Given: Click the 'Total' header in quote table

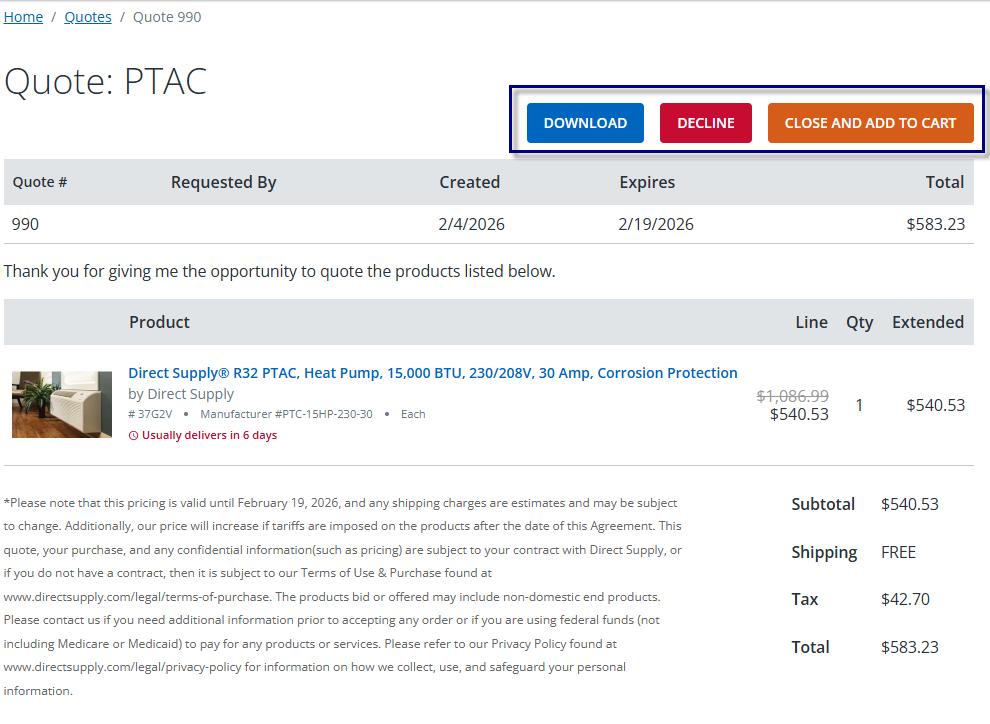Looking at the screenshot, I should [945, 182].
